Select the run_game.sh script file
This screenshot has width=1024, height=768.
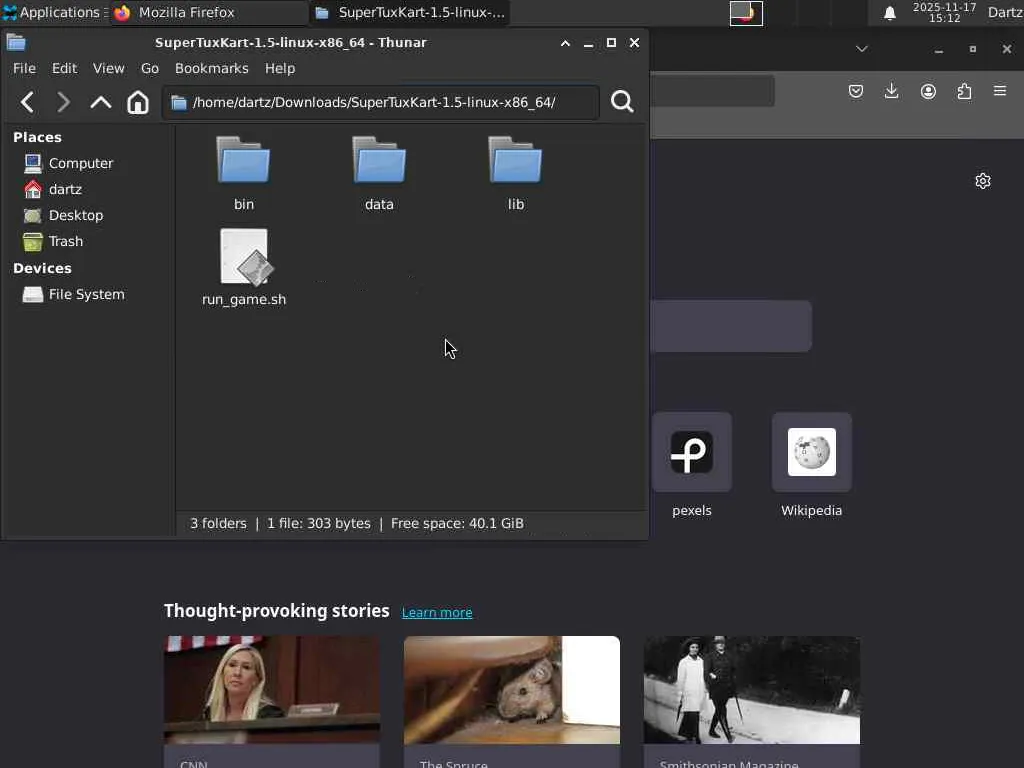pyautogui.click(x=244, y=268)
